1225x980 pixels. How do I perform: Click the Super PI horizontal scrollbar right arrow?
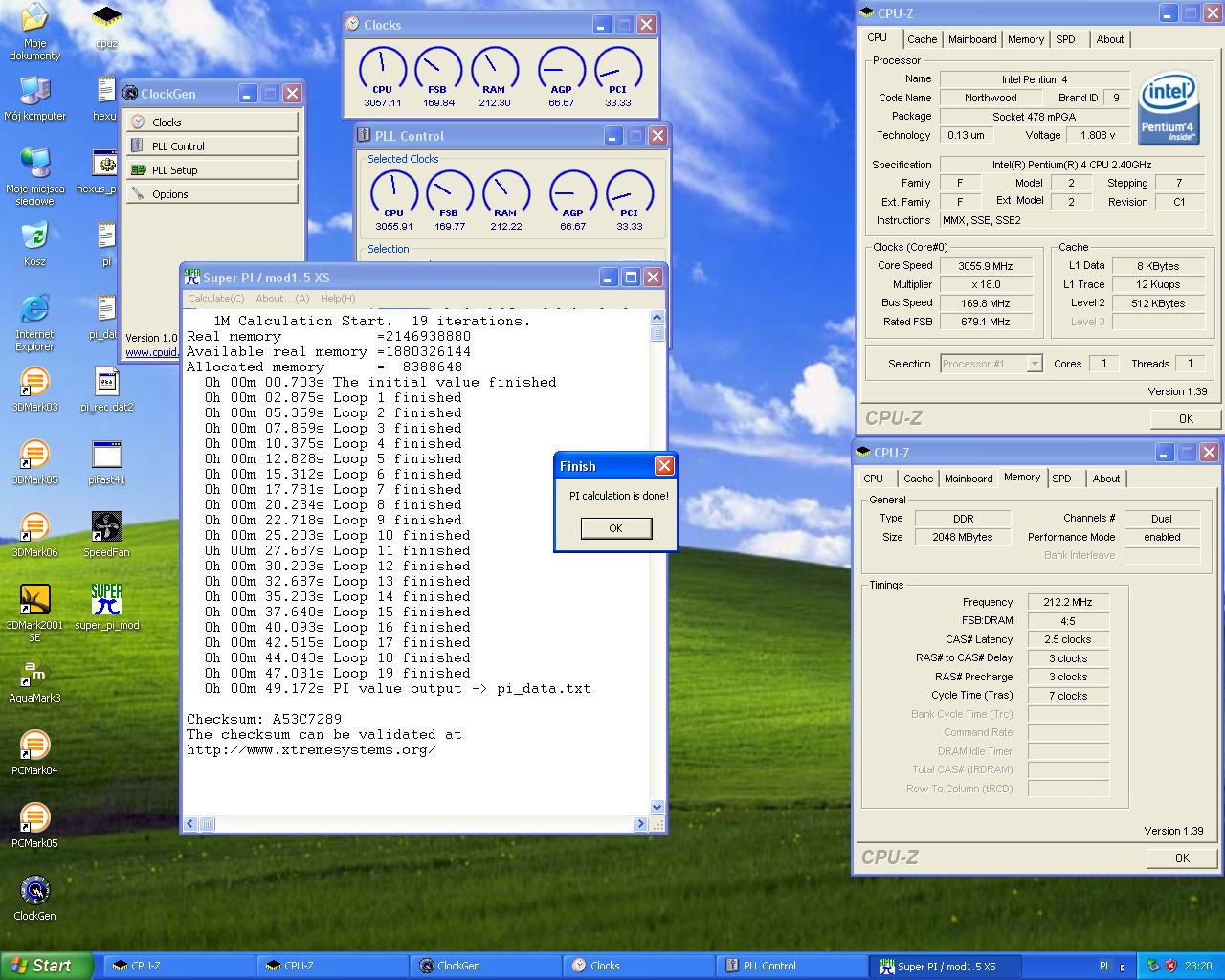tap(640, 824)
